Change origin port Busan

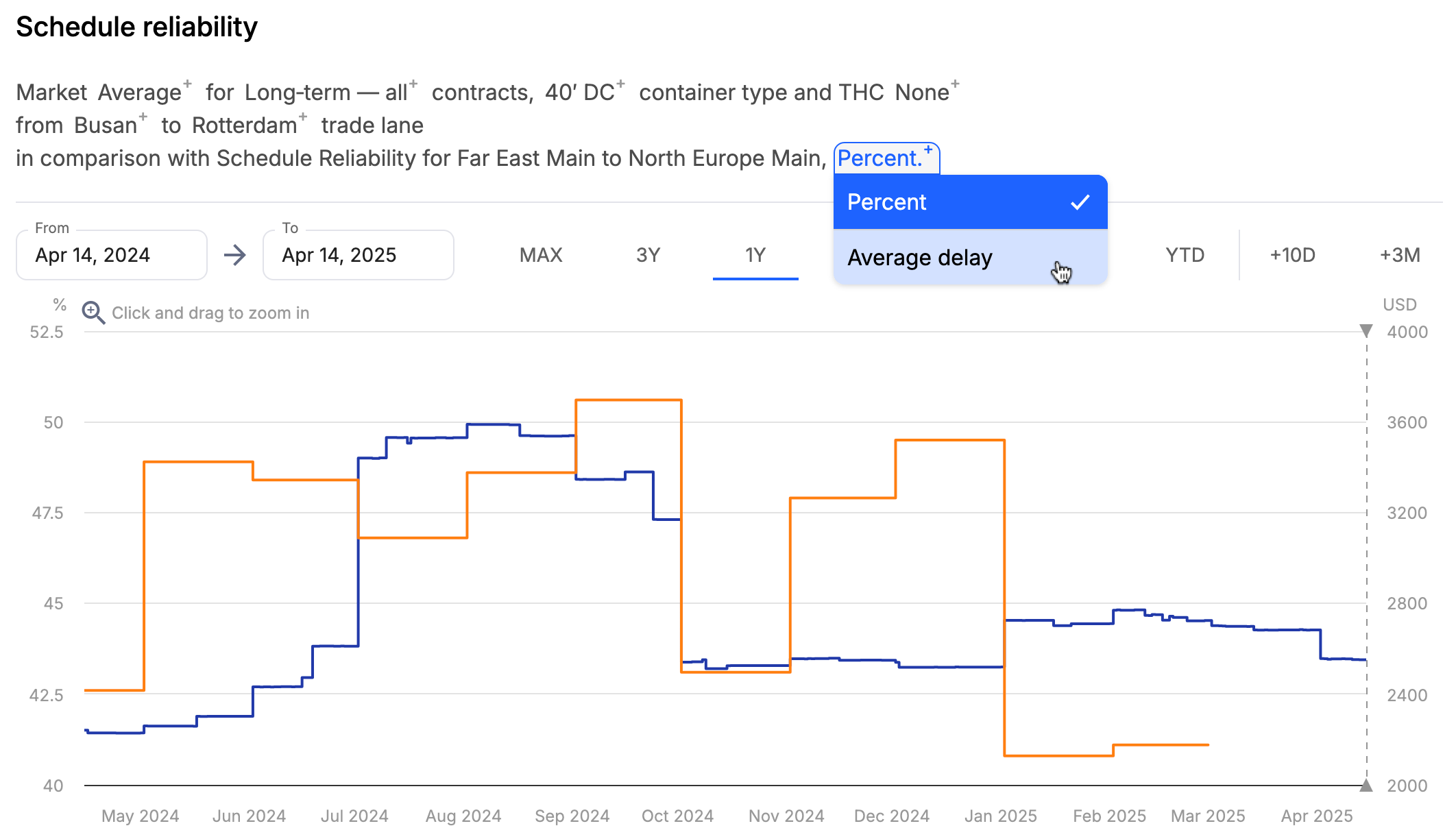(x=110, y=125)
